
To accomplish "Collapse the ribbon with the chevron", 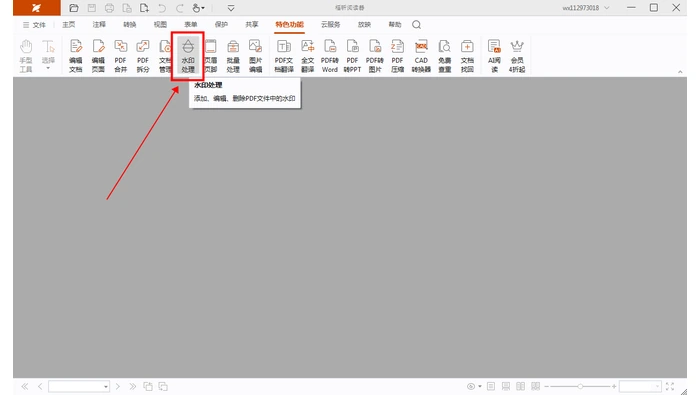I will click(680, 71).
